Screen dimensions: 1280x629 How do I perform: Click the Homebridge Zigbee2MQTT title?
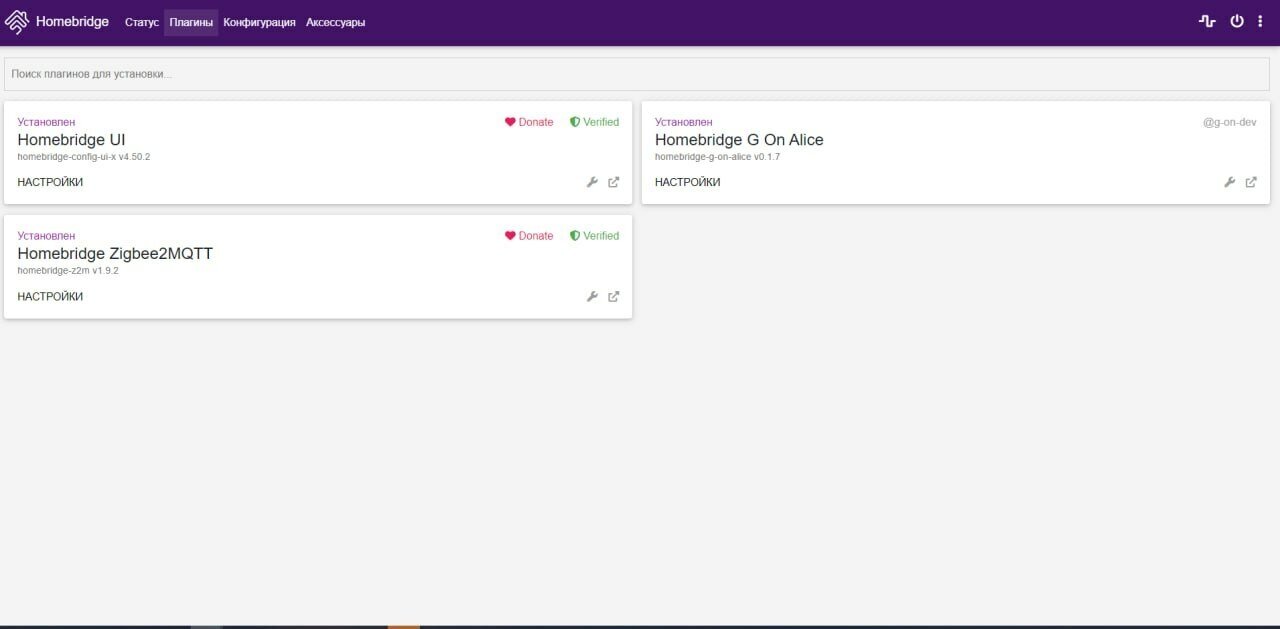point(115,254)
